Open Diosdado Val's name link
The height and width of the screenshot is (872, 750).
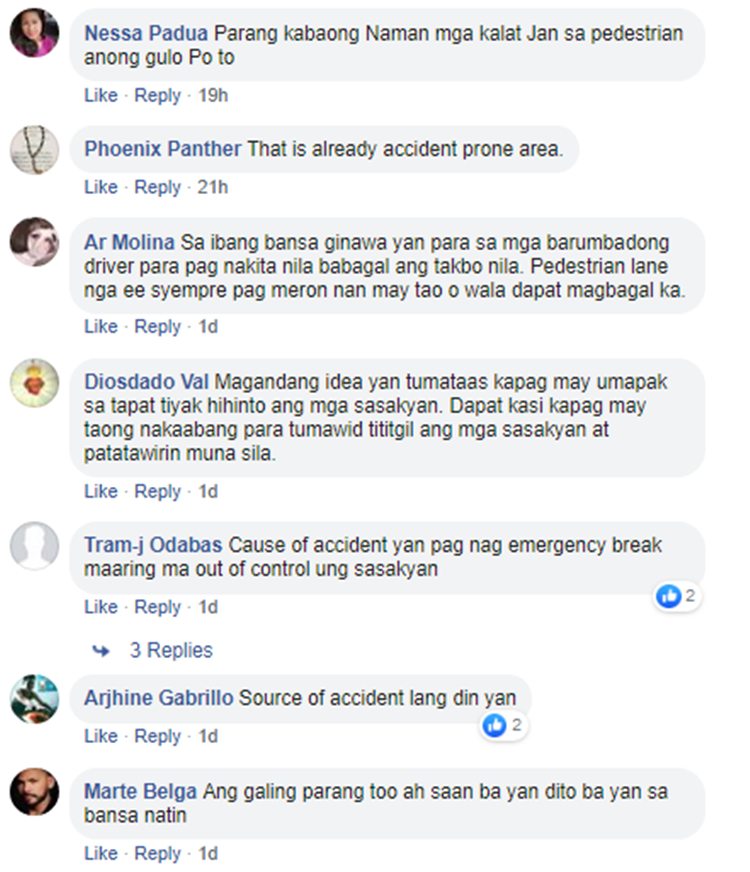pos(146,382)
